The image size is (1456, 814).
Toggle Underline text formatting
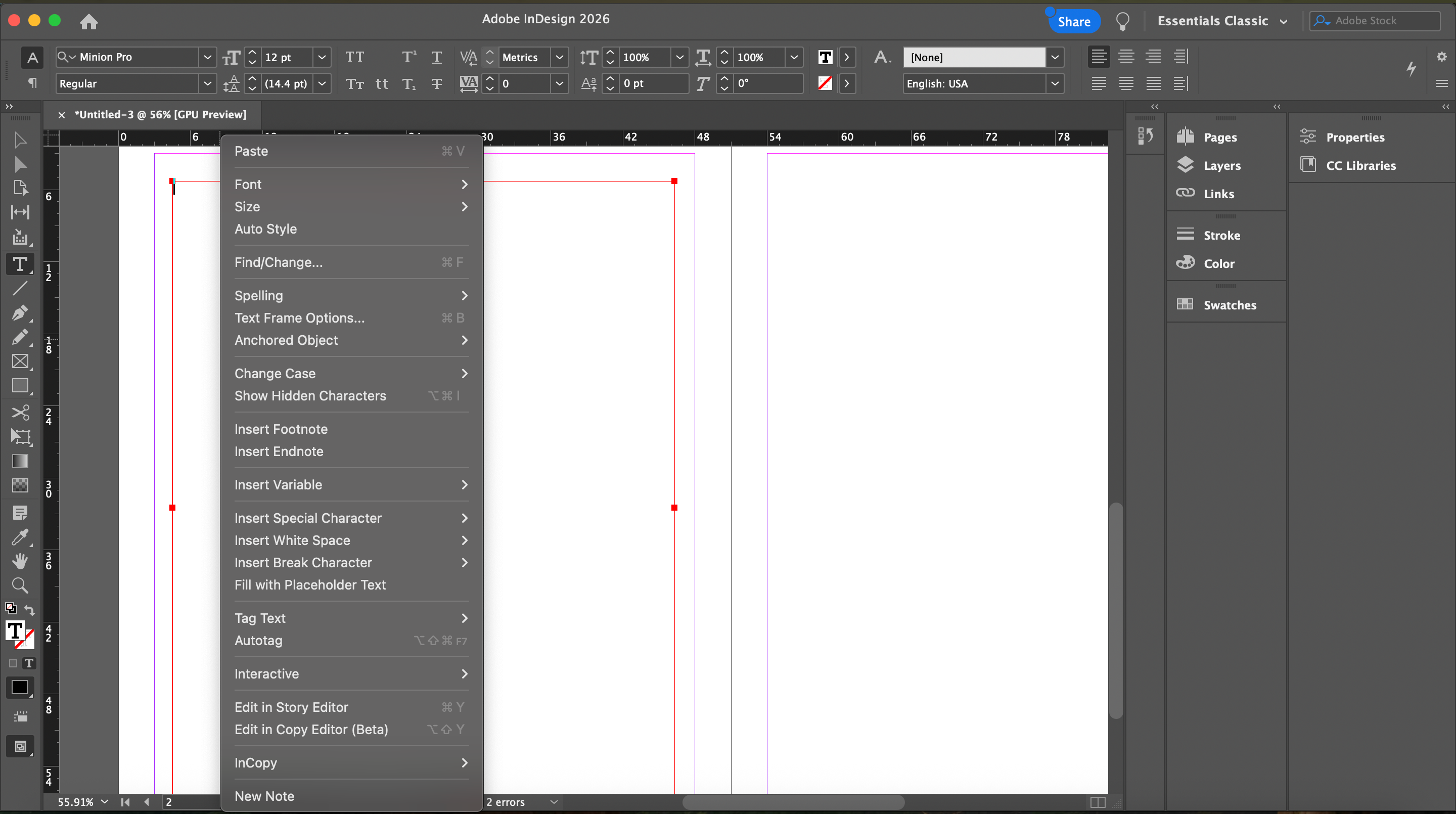(x=436, y=57)
